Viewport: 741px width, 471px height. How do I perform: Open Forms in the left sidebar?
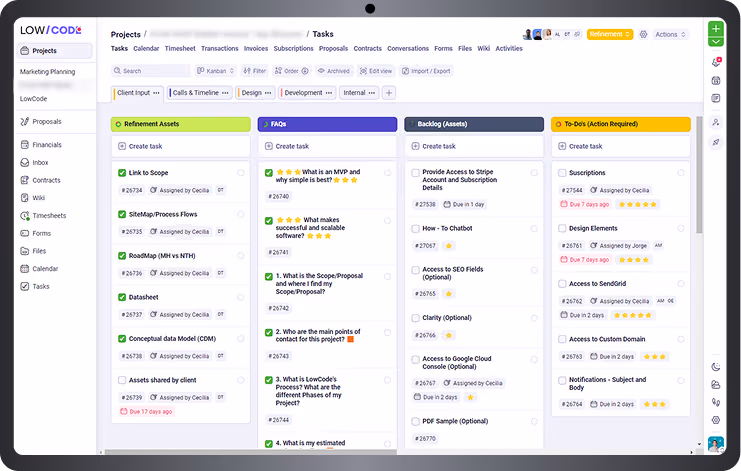coord(35,233)
